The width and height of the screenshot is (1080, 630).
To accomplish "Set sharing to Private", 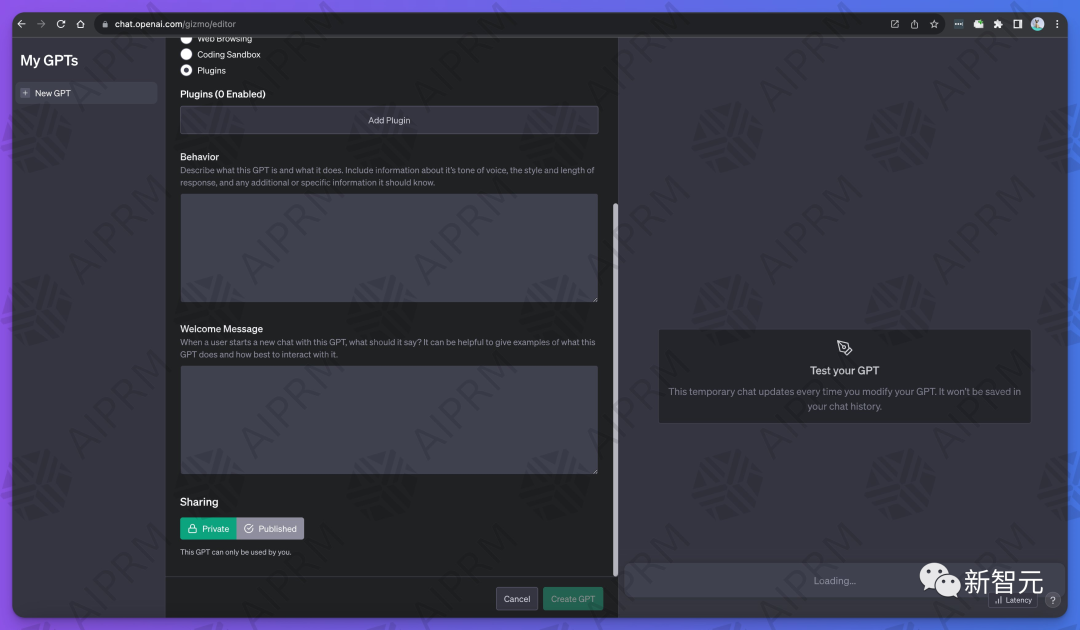I will [208, 529].
